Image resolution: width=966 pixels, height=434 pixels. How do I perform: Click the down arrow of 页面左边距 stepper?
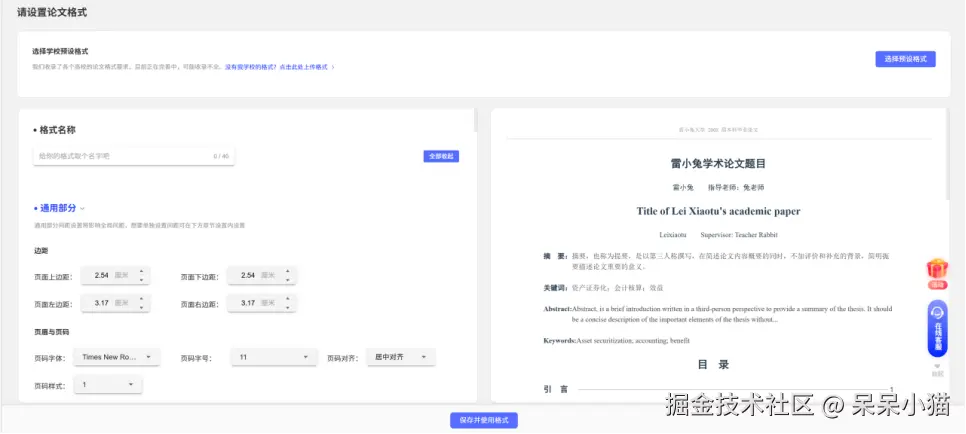tap(141, 308)
